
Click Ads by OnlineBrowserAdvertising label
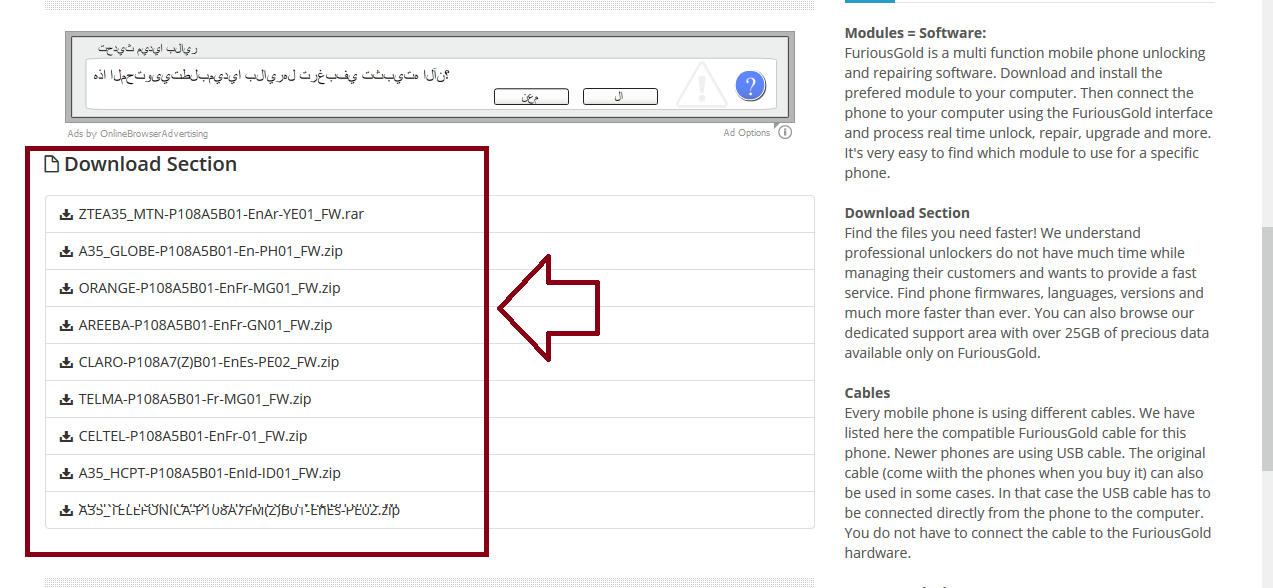138,134
